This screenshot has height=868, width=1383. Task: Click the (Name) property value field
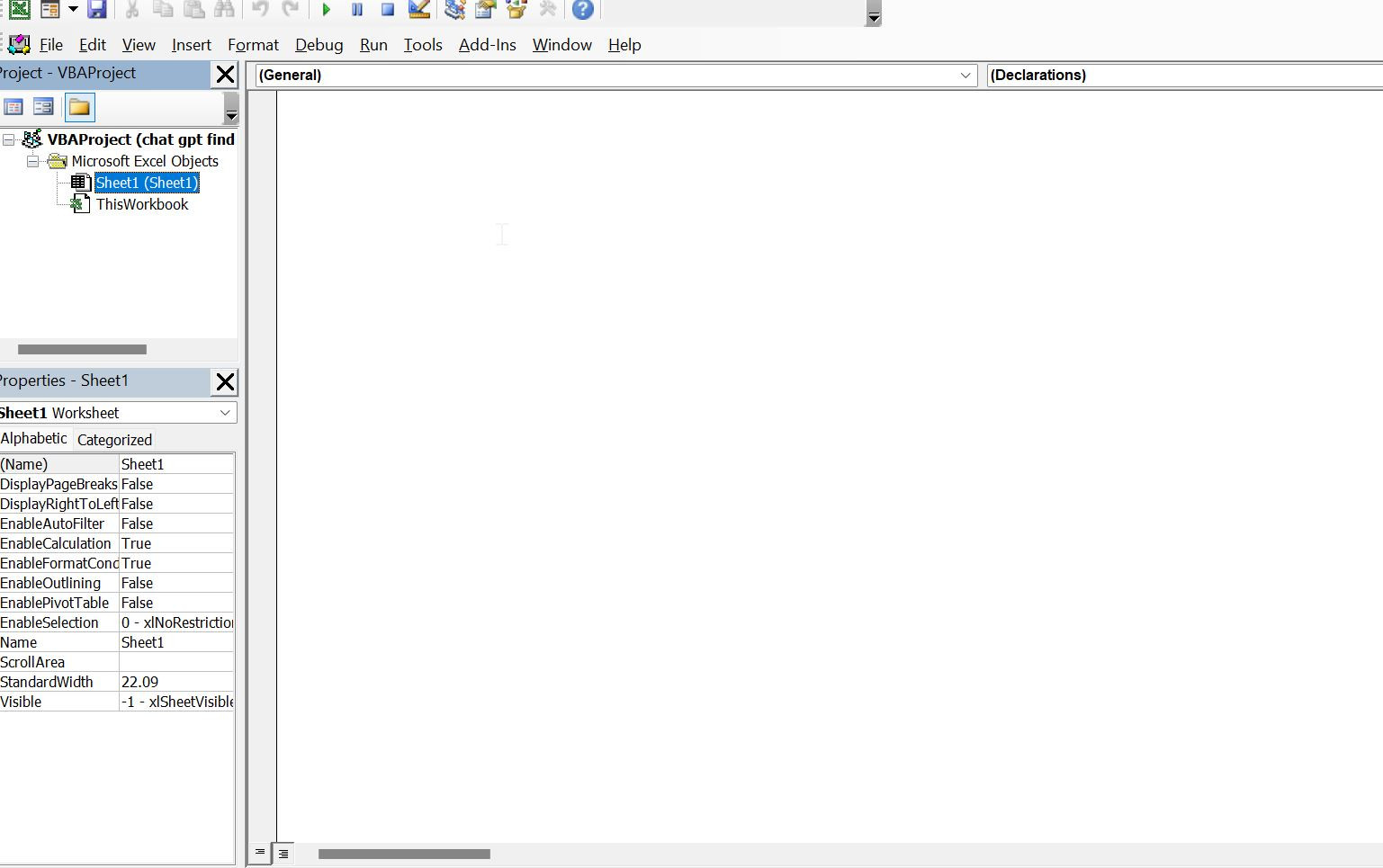pos(176,464)
